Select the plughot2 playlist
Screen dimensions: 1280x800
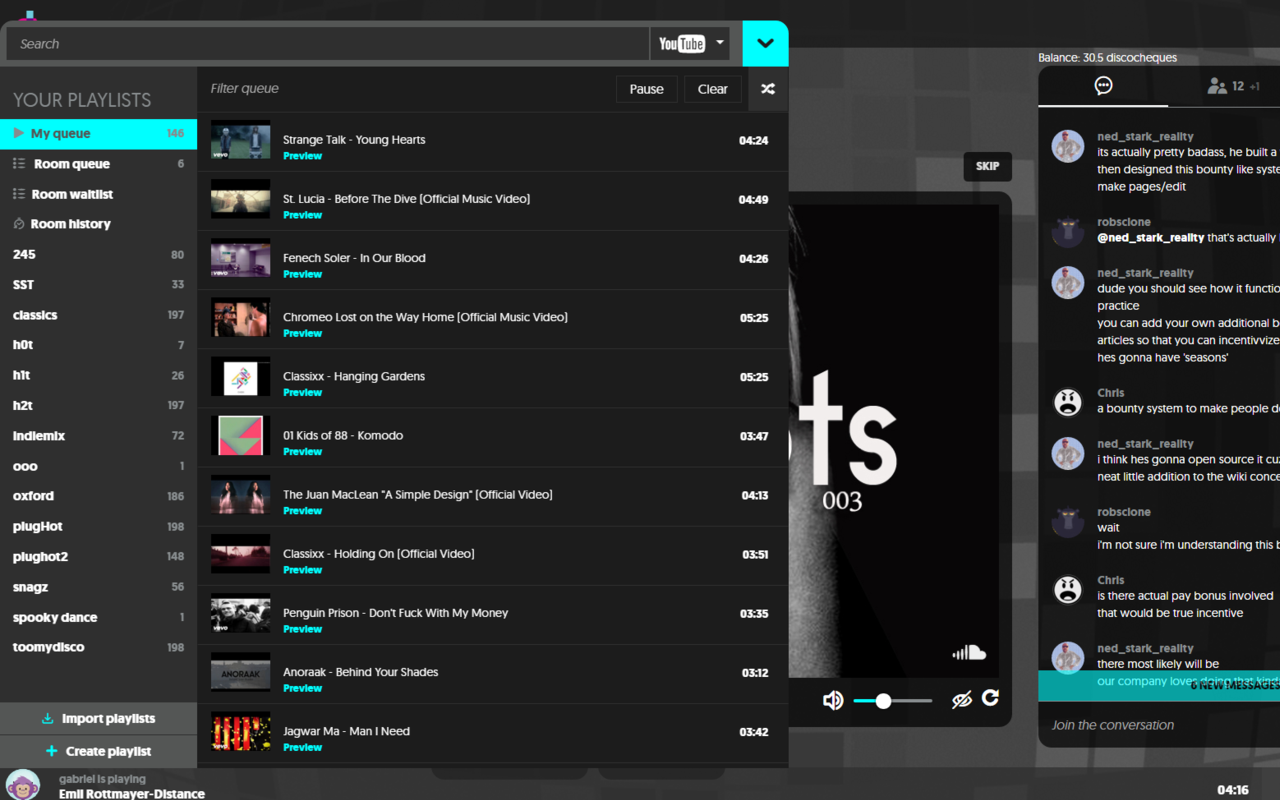coord(98,557)
